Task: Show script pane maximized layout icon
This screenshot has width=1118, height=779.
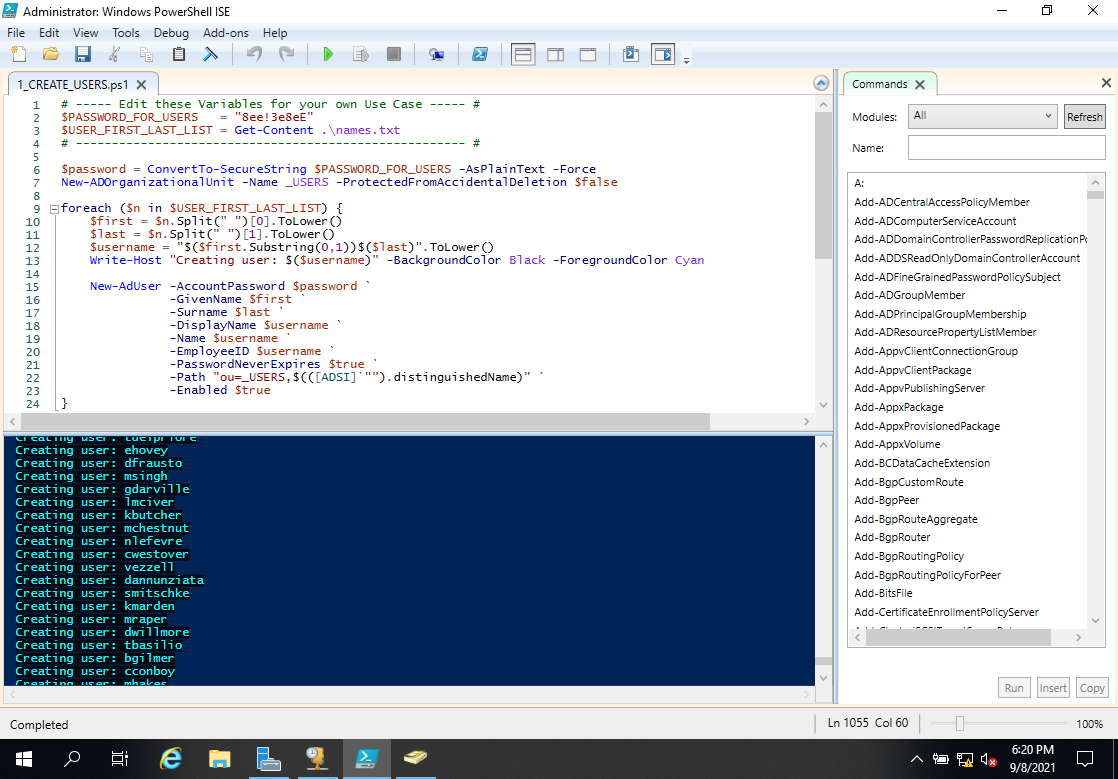Action: pyautogui.click(x=588, y=54)
